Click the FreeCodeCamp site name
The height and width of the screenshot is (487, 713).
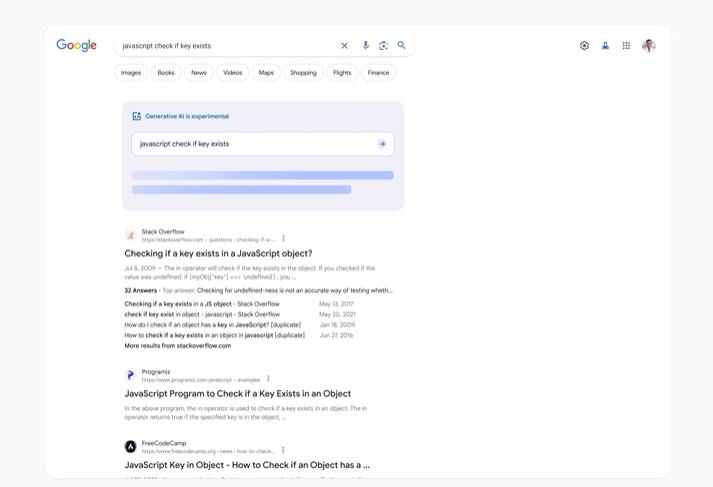point(164,443)
